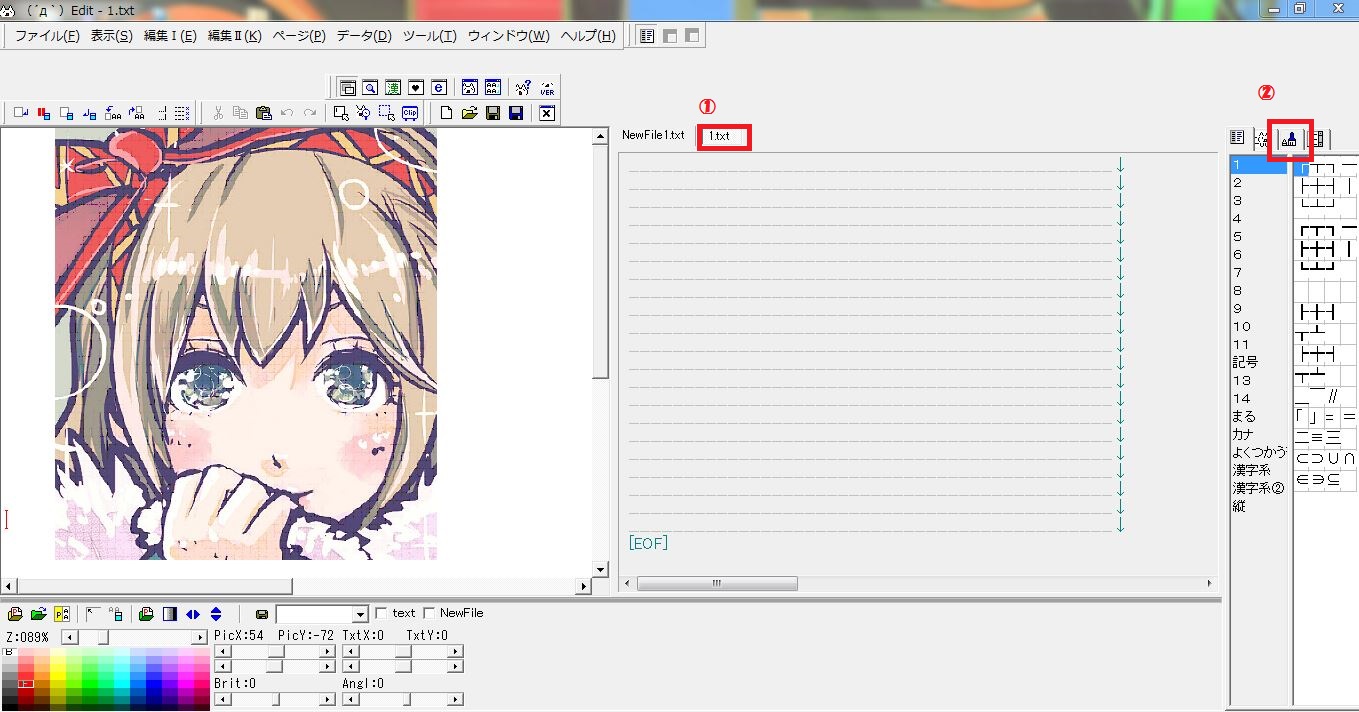Click the dotted grid with x marks icon
Screen dimensions: 1359x712
(182, 113)
